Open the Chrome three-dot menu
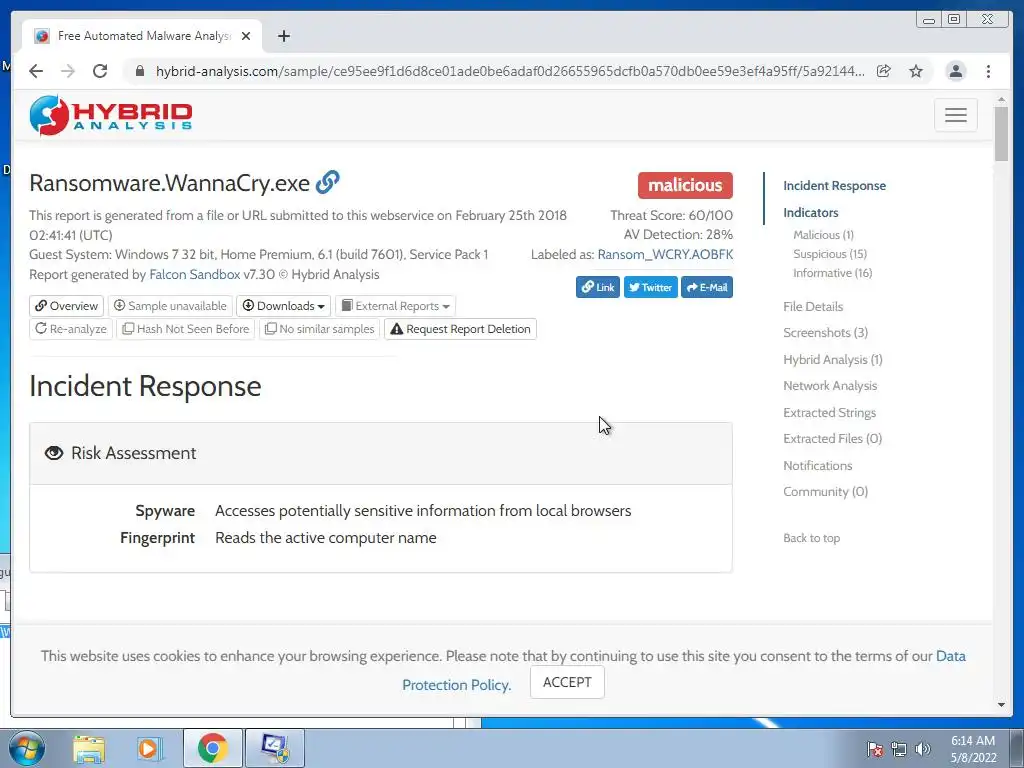 [988, 71]
